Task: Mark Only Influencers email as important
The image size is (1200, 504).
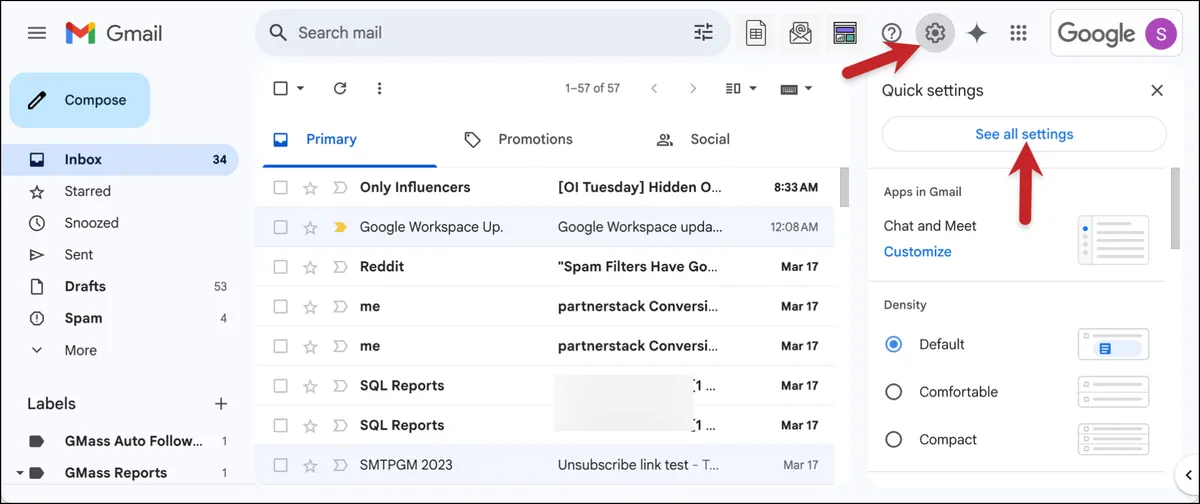Action: tap(339, 187)
